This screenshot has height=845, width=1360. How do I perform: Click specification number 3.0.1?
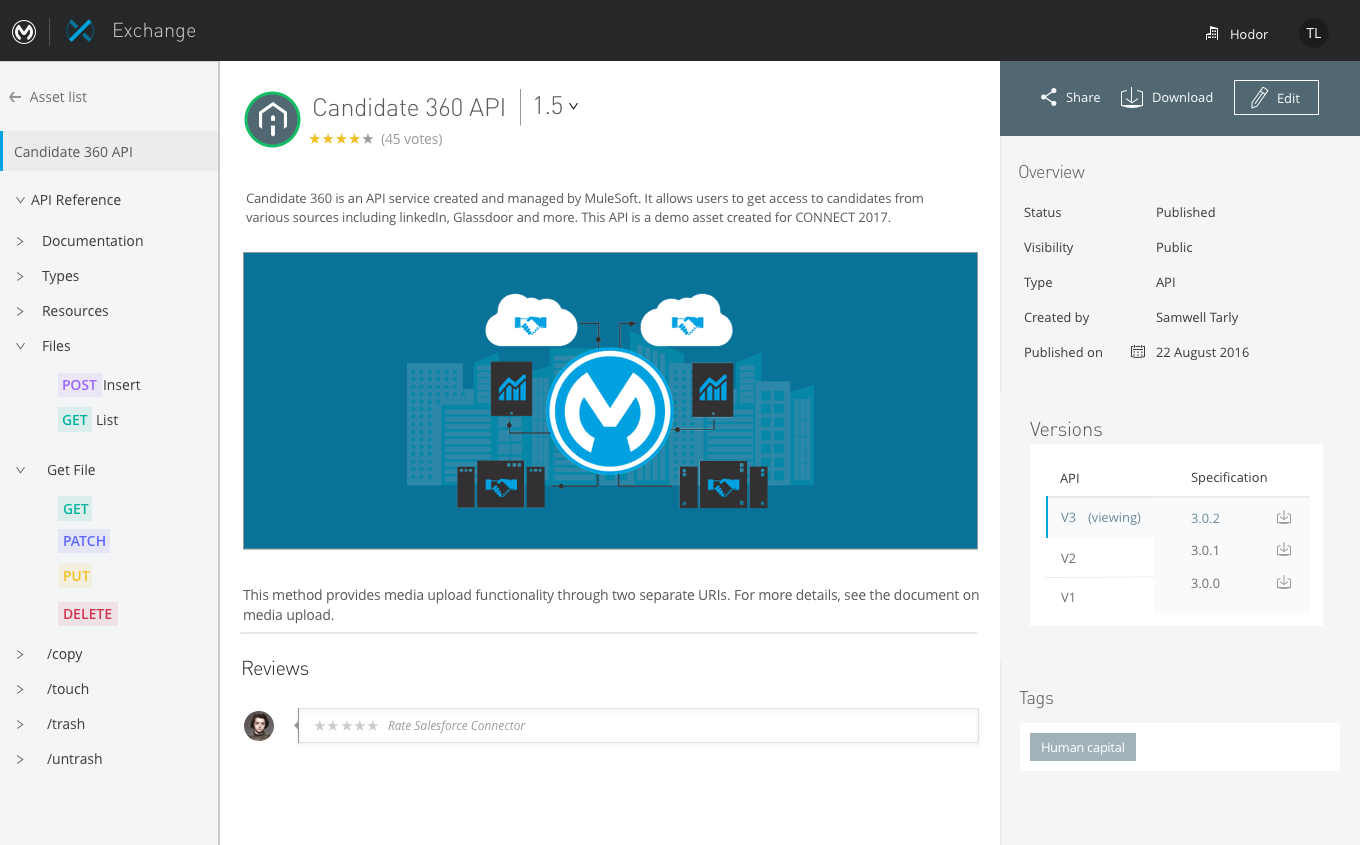click(1205, 550)
